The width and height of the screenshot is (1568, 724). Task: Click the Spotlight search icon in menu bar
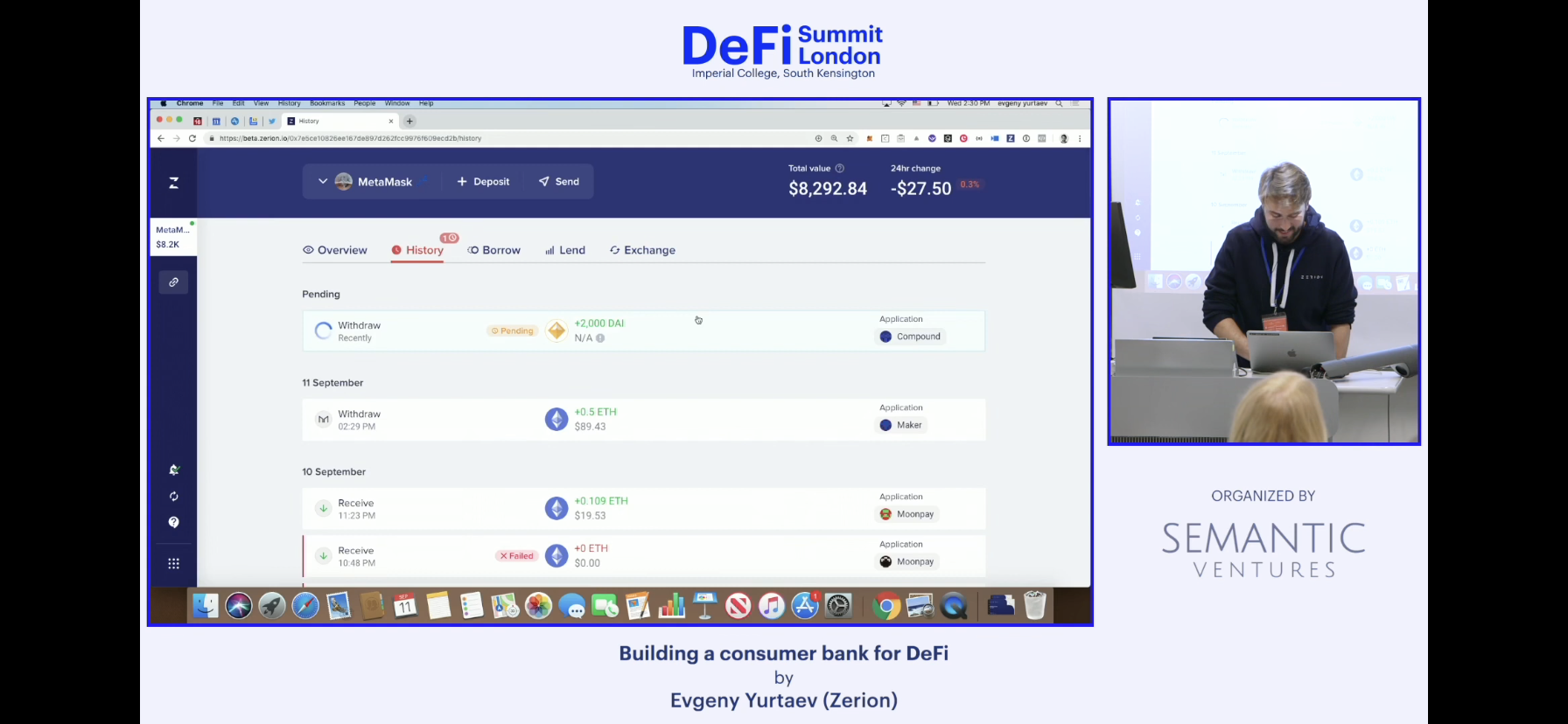point(1059,103)
